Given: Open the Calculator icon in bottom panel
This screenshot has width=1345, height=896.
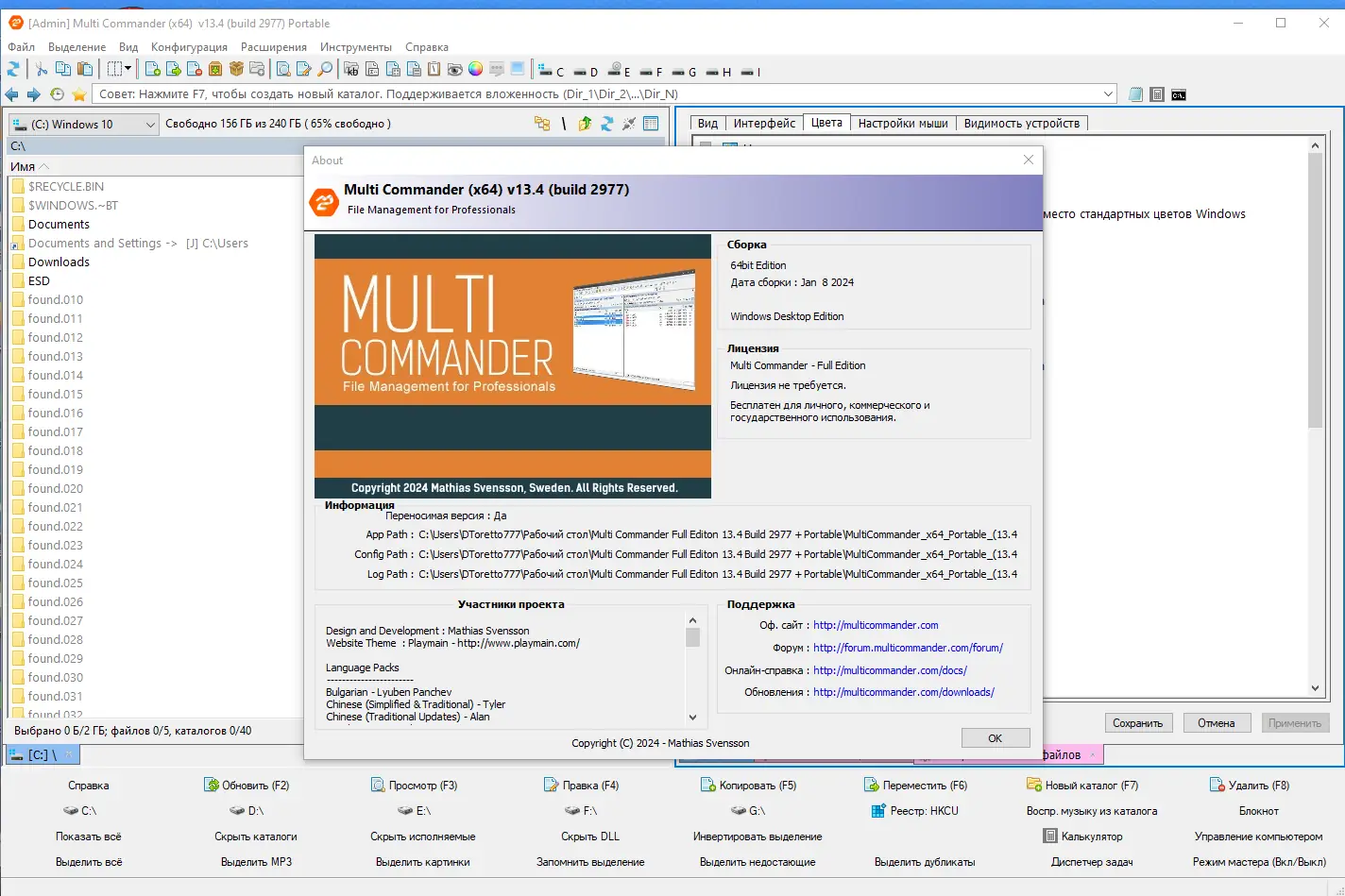Looking at the screenshot, I should [1051, 837].
